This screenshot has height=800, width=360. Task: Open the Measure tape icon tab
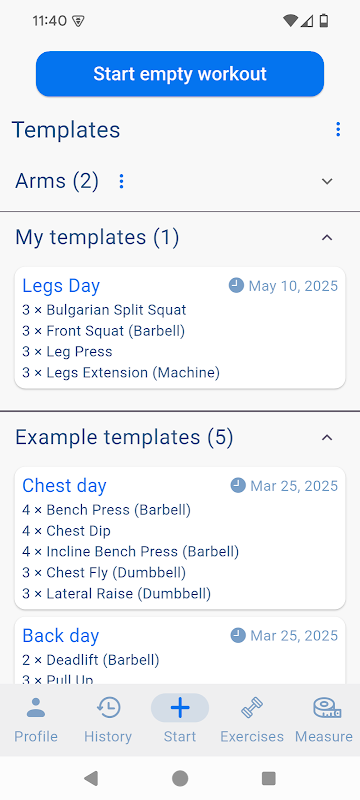[x=326, y=708]
